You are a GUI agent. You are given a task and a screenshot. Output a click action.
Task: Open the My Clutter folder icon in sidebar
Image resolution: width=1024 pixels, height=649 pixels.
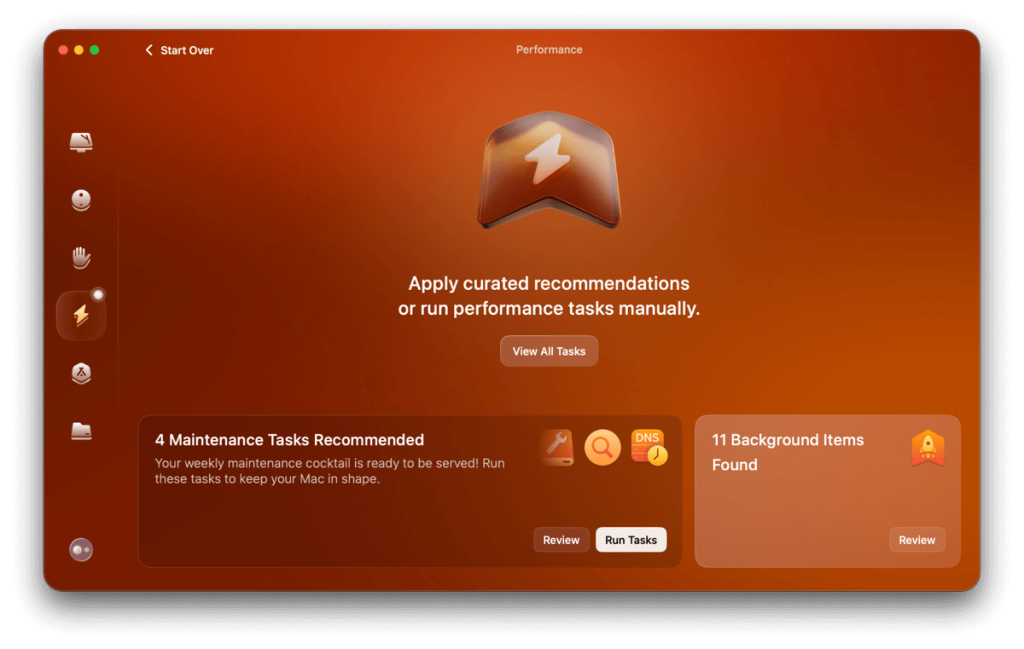pyautogui.click(x=81, y=431)
